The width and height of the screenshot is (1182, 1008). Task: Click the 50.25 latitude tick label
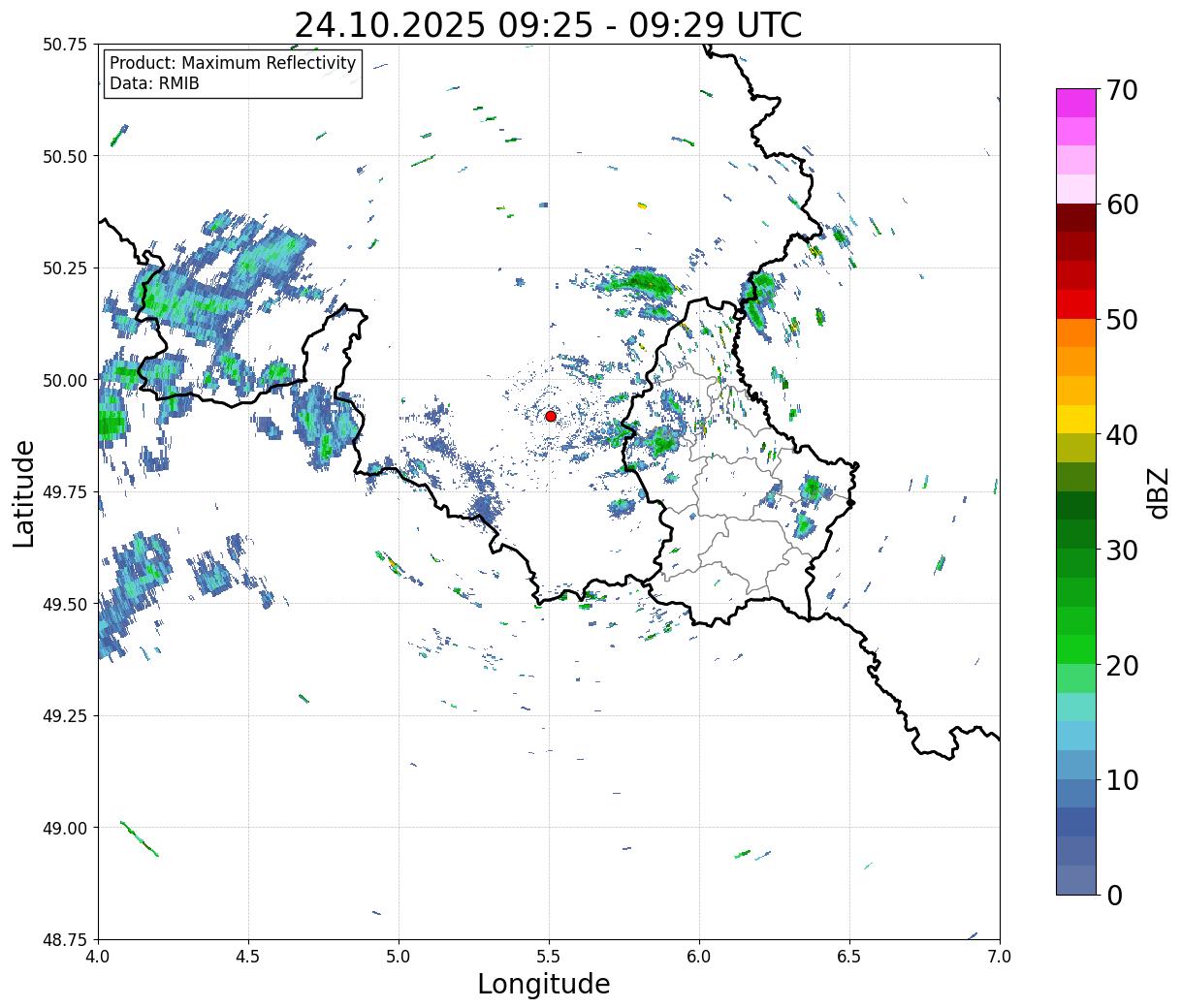point(66,268)
